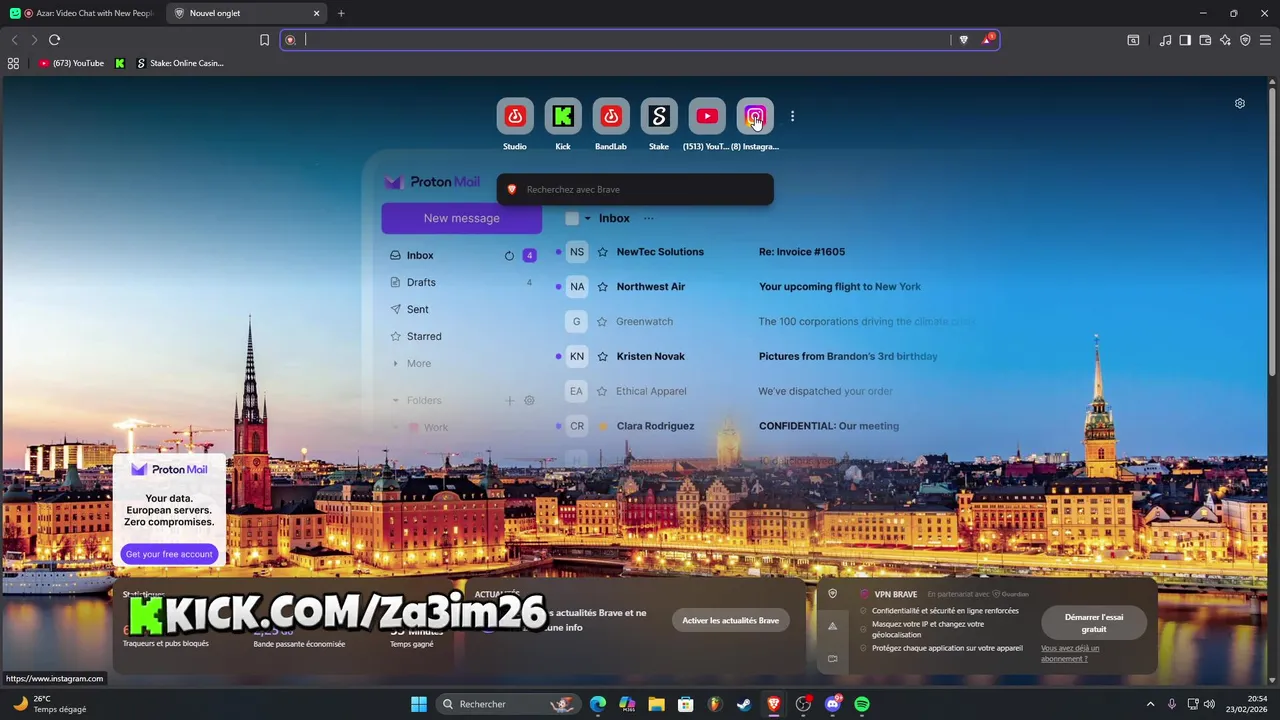The height and width of the screenshot is (720, 1280).
Task: Open Discord from the taskbar
Action: click(x=833, y=704)
